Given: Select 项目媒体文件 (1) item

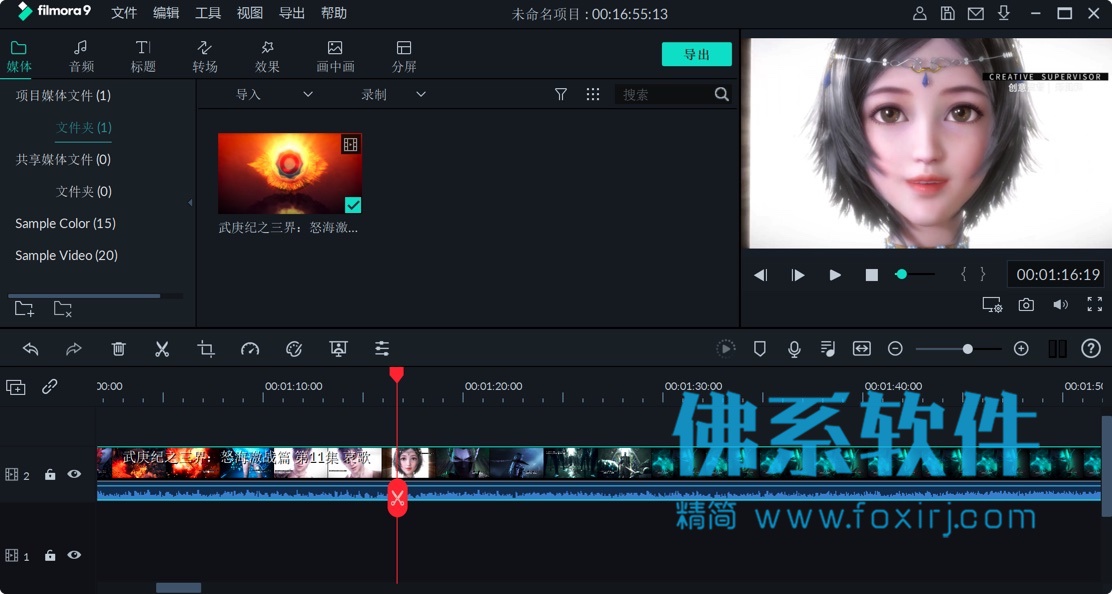Looking at the screenshot, I should (63, 95).
